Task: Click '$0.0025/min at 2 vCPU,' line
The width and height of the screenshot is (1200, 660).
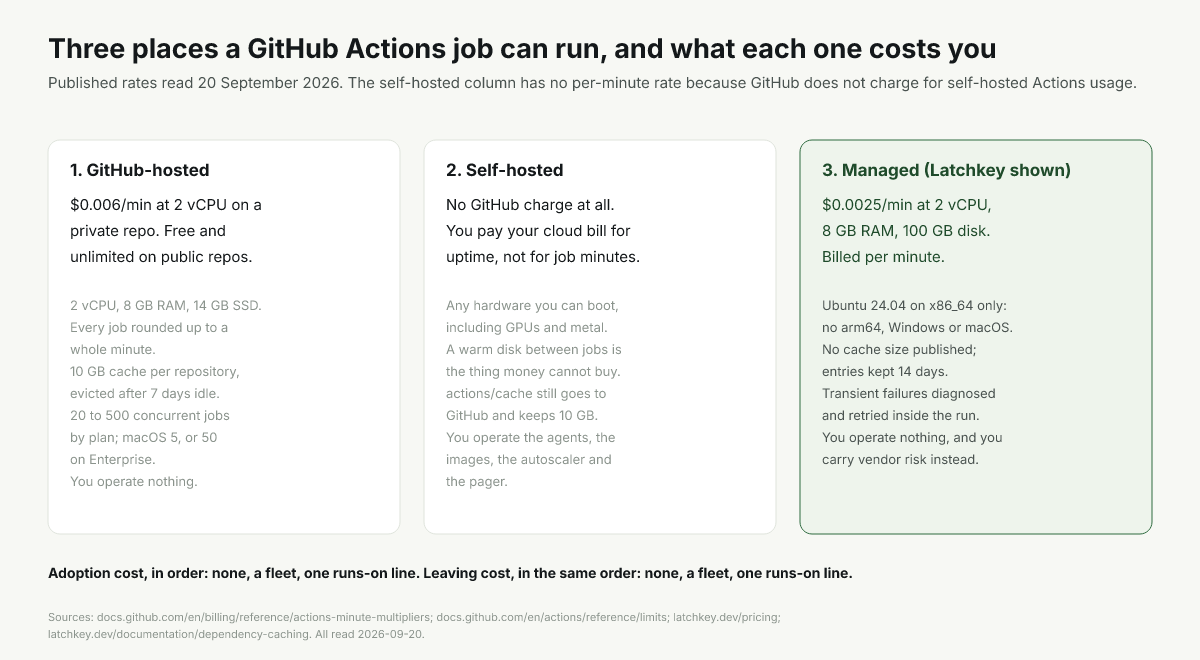Action: click(906, 205)
